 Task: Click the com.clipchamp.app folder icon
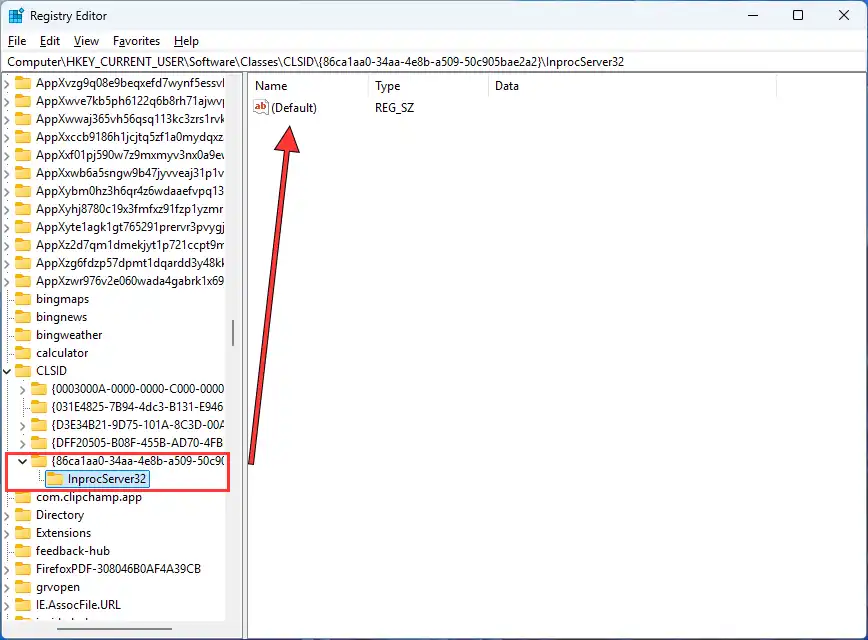coord(23,497)
